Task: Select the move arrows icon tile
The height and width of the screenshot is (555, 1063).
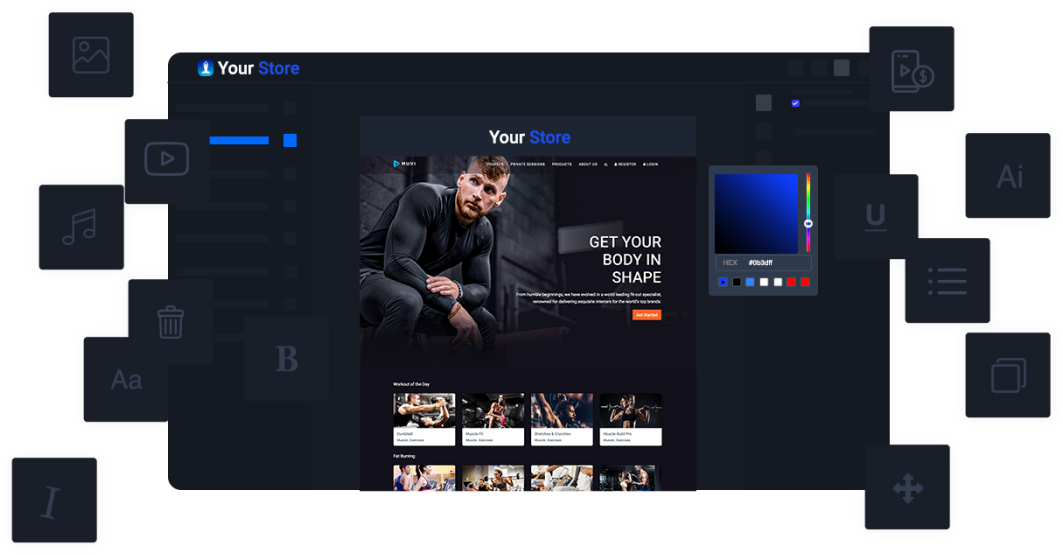Action: (x=907, y=488)
